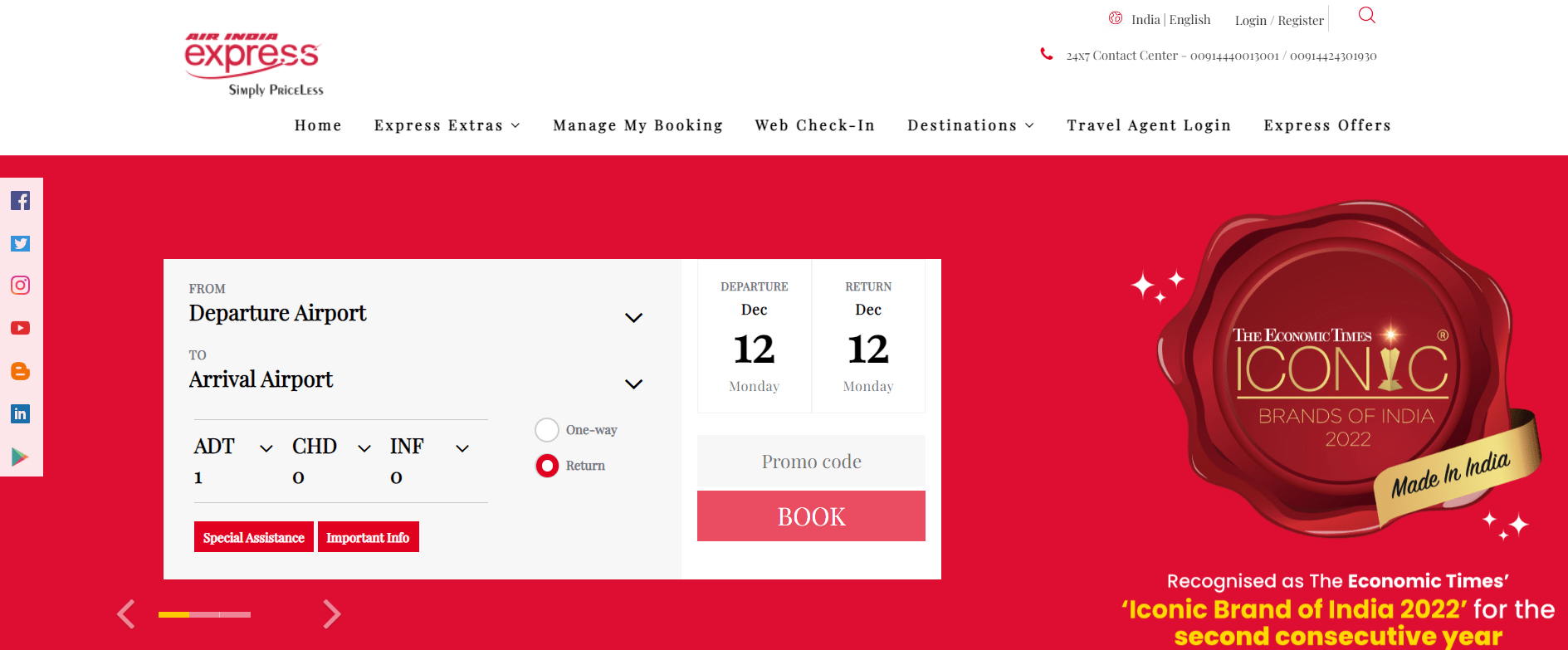
Task: Open the Instagram social link
Action: [21, 286]
